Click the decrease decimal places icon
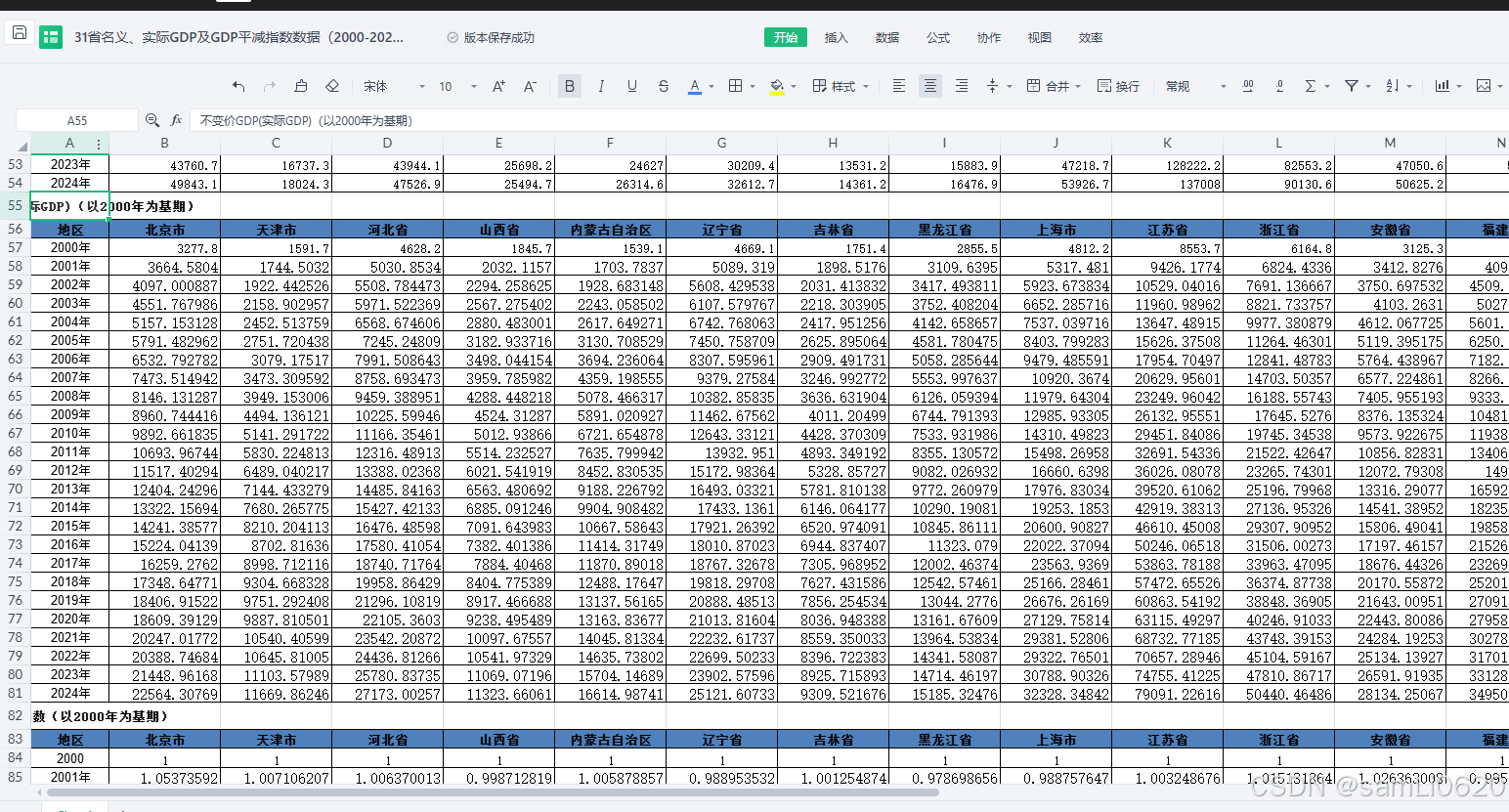 point(1279,86)
